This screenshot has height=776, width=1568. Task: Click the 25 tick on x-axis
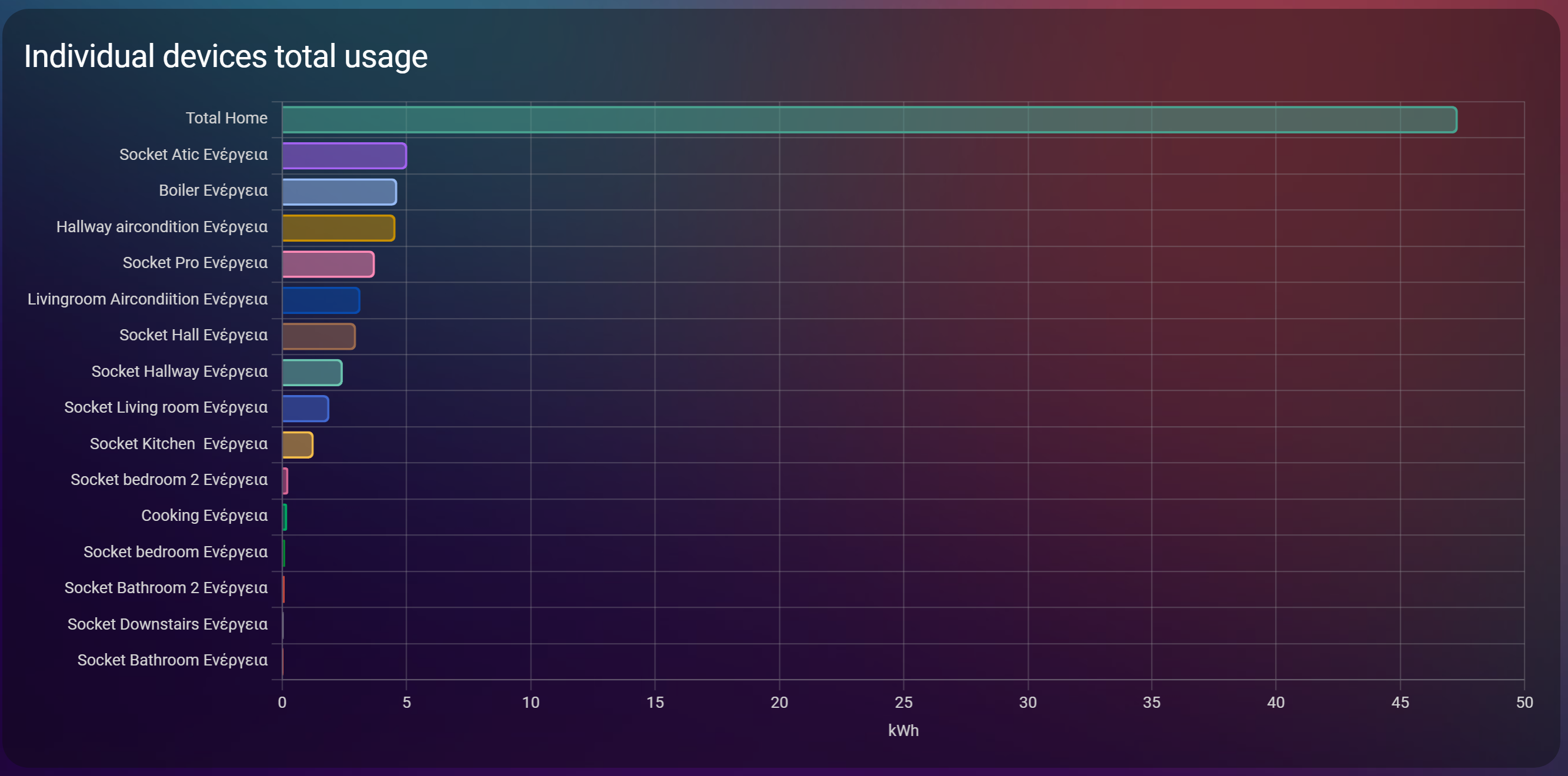[x=903, y=703]
